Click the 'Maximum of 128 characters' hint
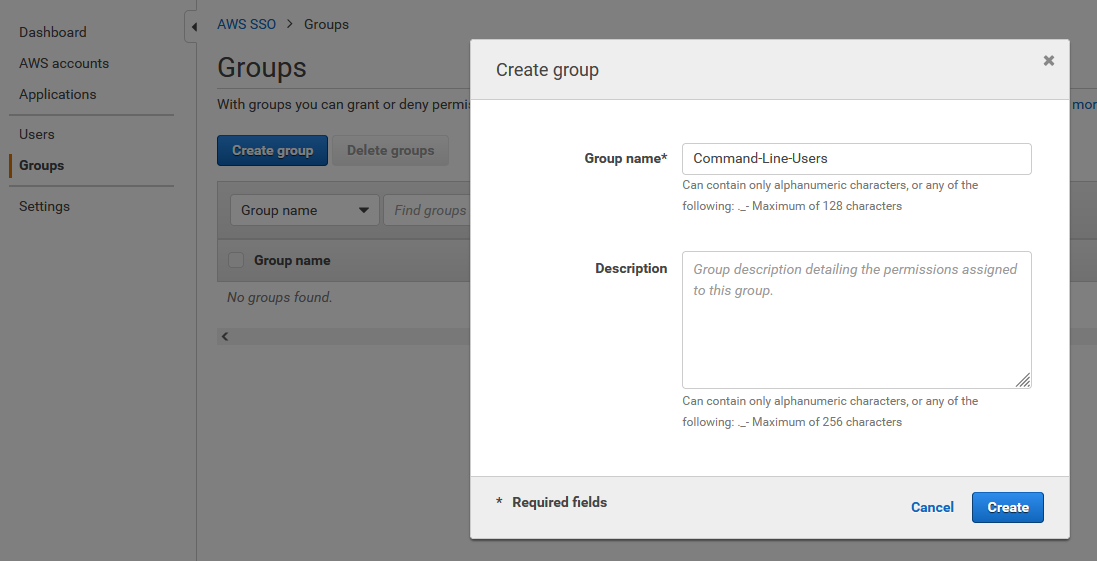This screenshot has width=1097, height=561. coord(827,206)
